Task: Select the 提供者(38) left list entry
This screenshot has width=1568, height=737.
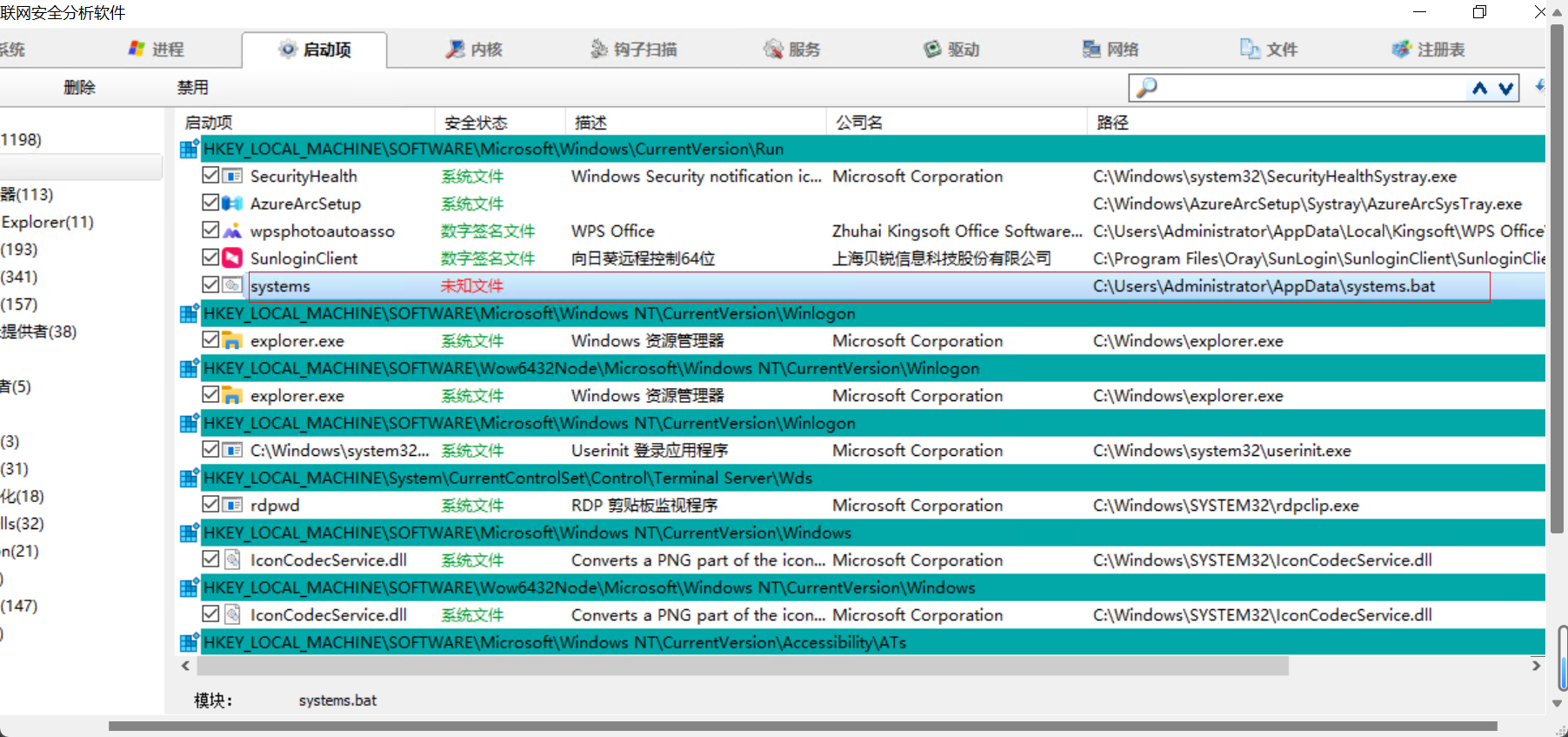Action: [38, 332]
